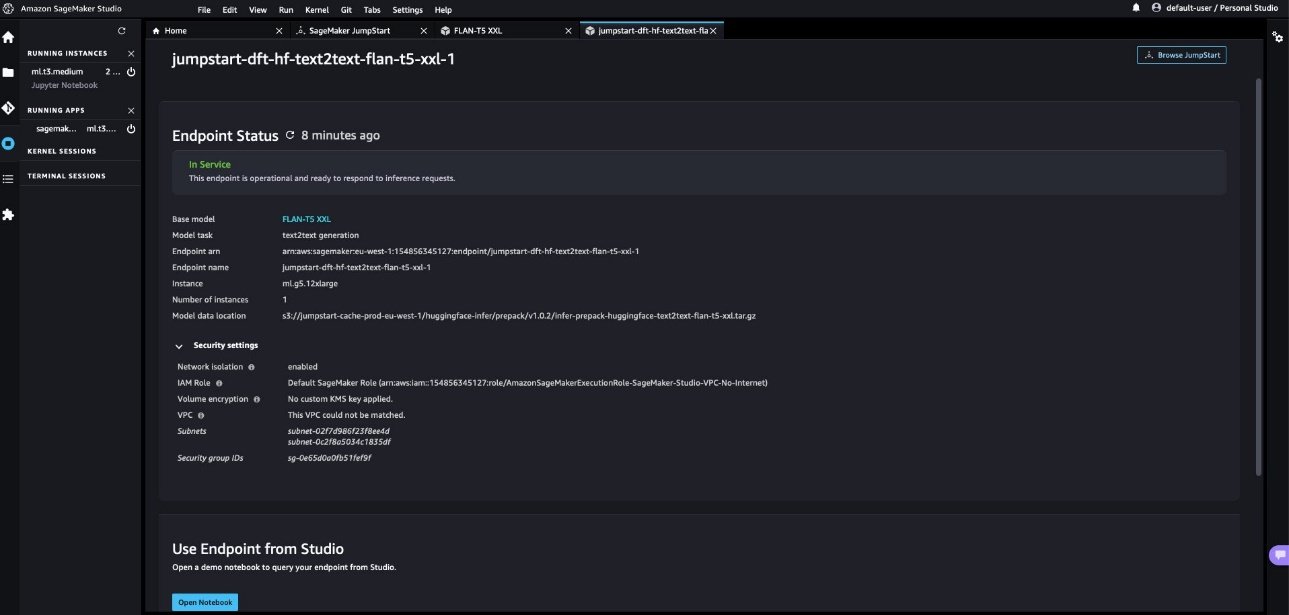This screenshot has height=615, width=1289.
Task: Click the security group ID sg-0e65d0a0fb51fef9f
Action: point(330,458)
